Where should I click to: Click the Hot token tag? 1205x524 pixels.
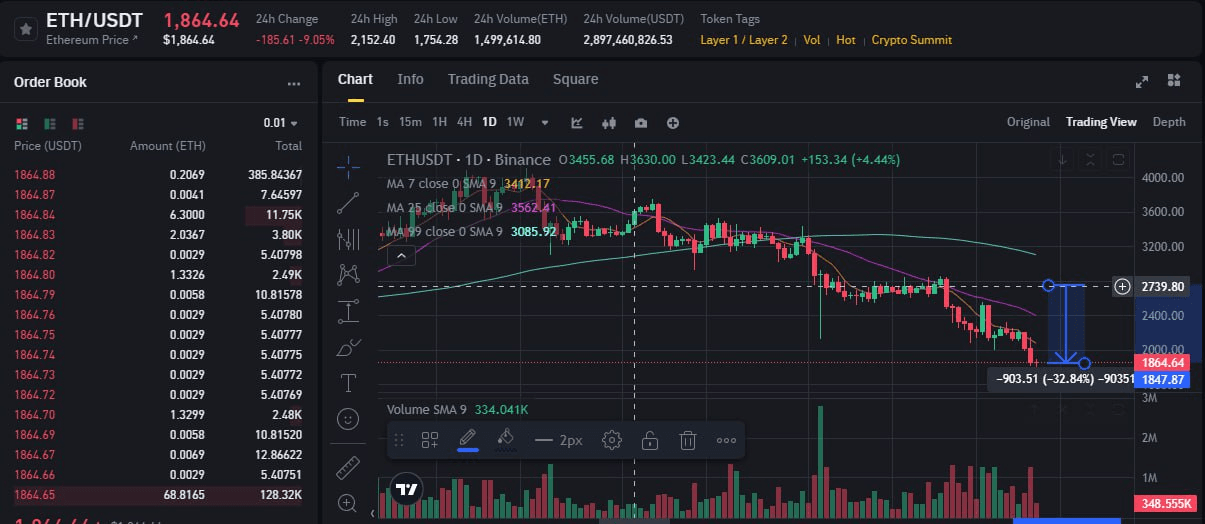click(845, 40)
